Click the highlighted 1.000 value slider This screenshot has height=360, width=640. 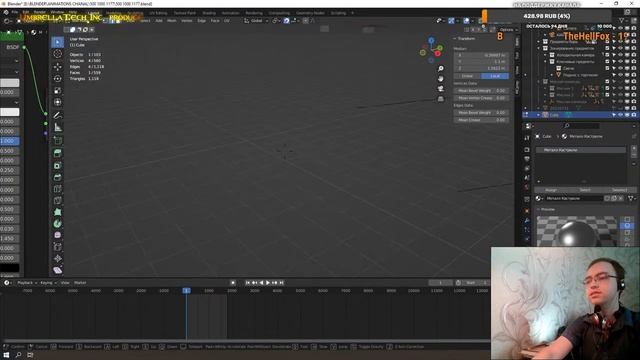(9, 141)
